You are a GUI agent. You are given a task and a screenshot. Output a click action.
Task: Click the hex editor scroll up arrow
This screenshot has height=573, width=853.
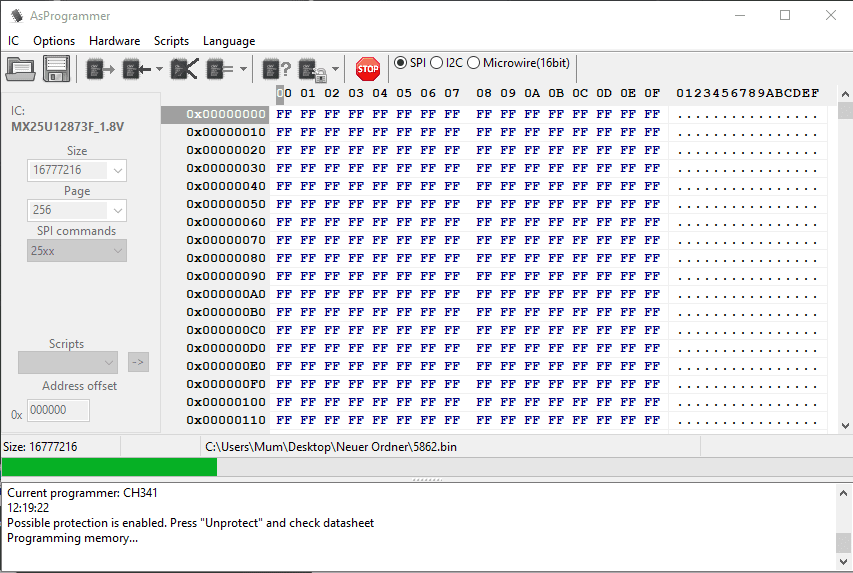point(845,94)
